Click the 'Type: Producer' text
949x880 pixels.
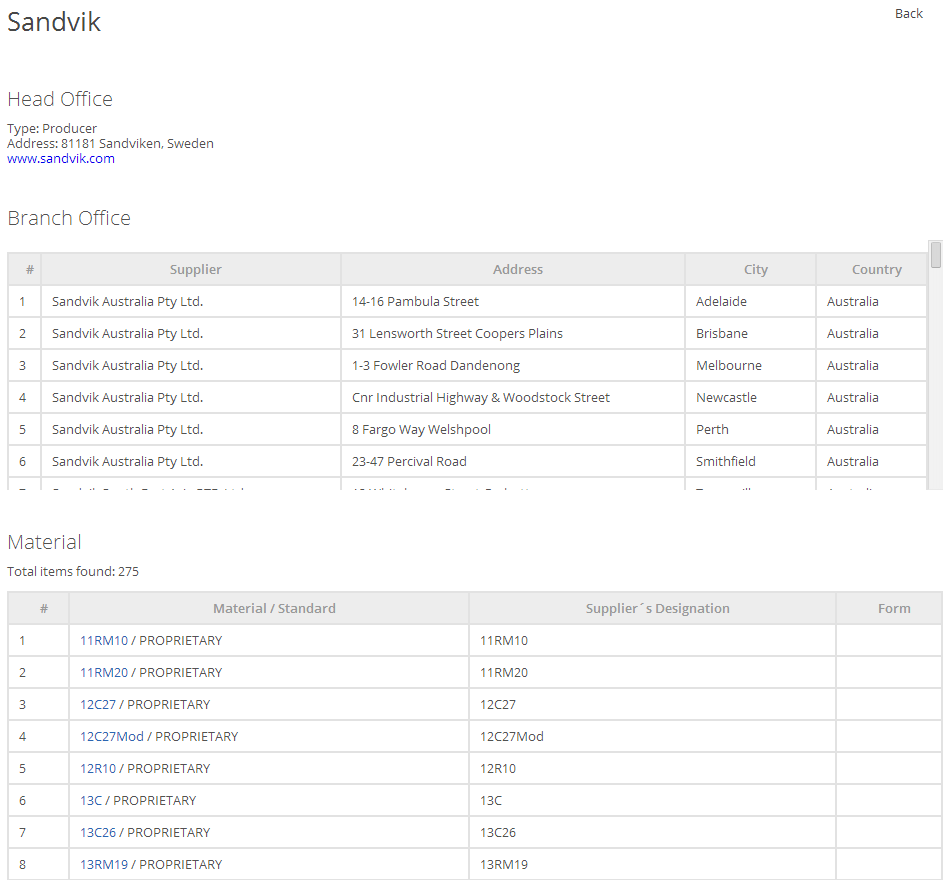(x=52, y=128)
